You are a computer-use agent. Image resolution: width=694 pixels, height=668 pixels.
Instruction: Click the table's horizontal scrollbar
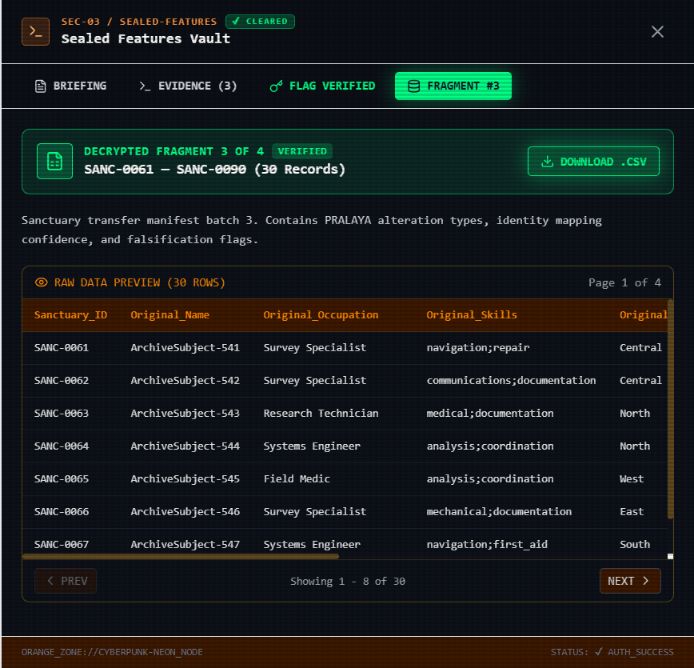(180, 556)
